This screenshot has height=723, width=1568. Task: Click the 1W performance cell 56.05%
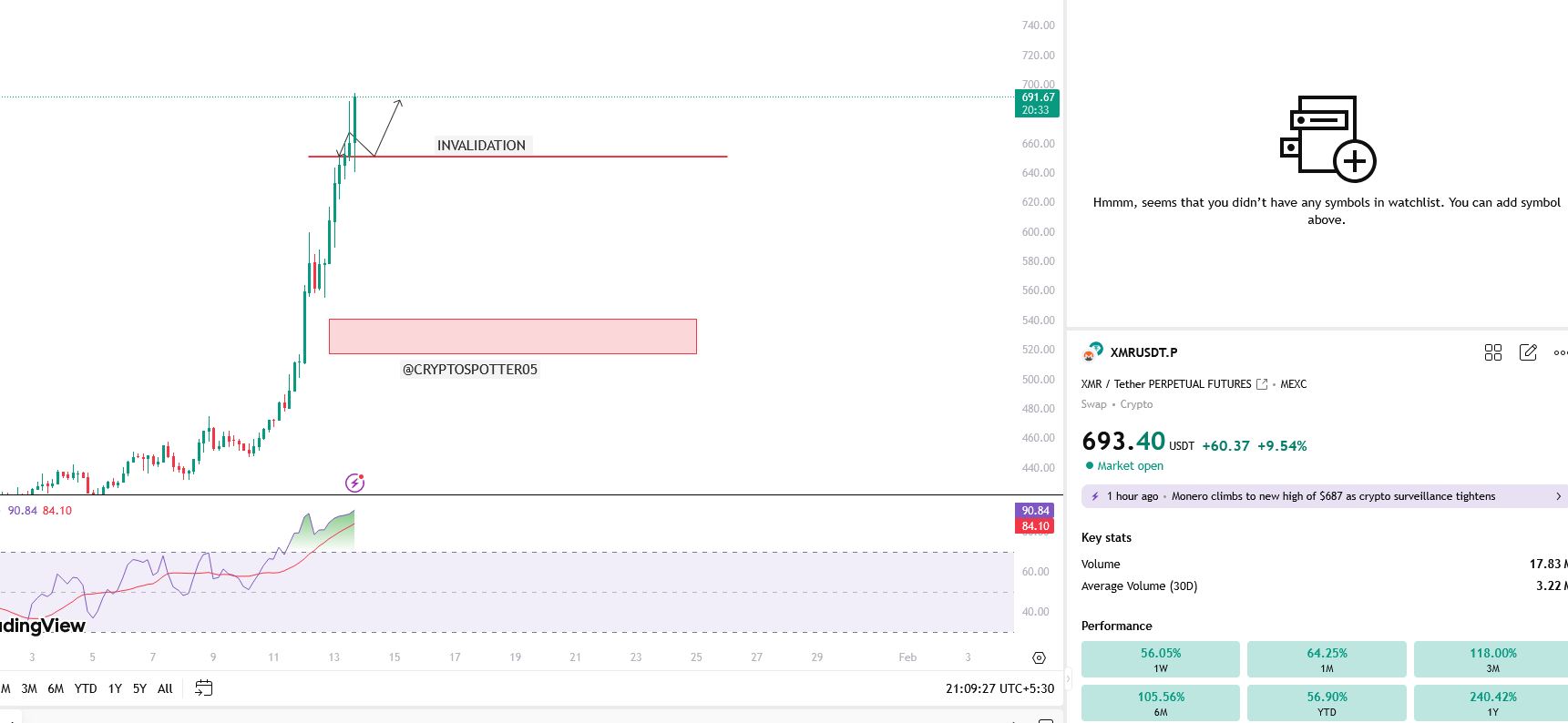[x=1161, y=658]
